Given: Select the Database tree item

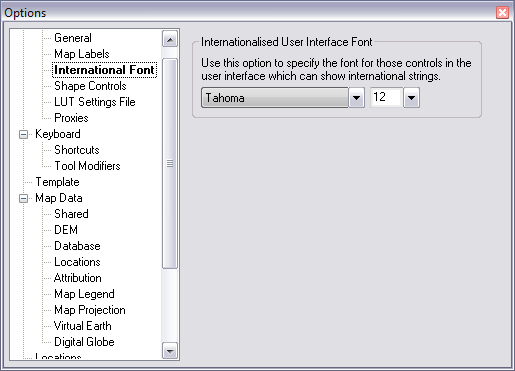Looking at the screenshot, I should (77, 246).
